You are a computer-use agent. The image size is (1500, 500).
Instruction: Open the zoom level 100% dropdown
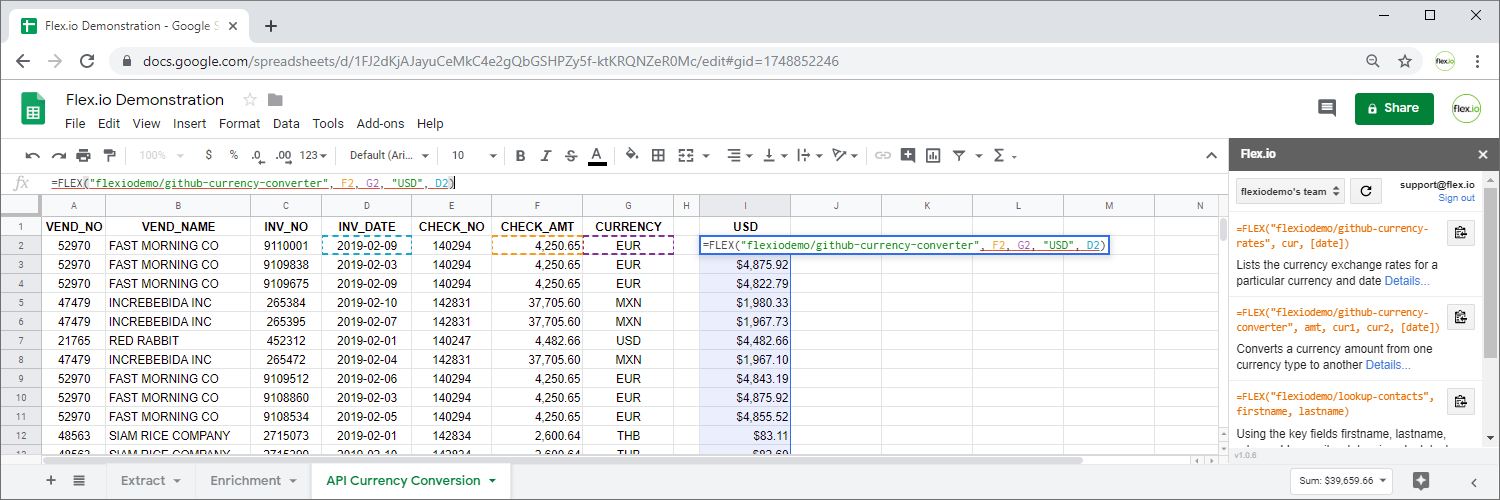[x=159, y=155]
